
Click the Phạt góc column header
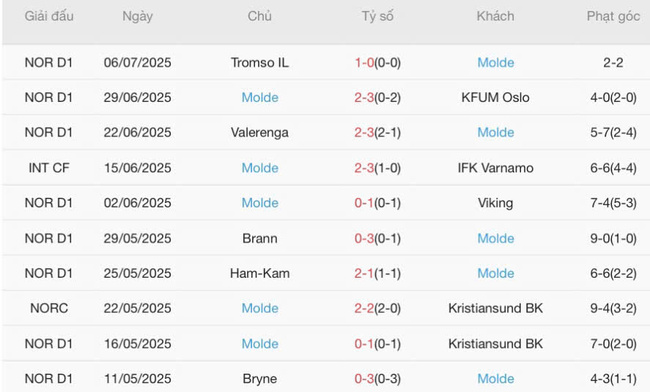click(613, 16)
